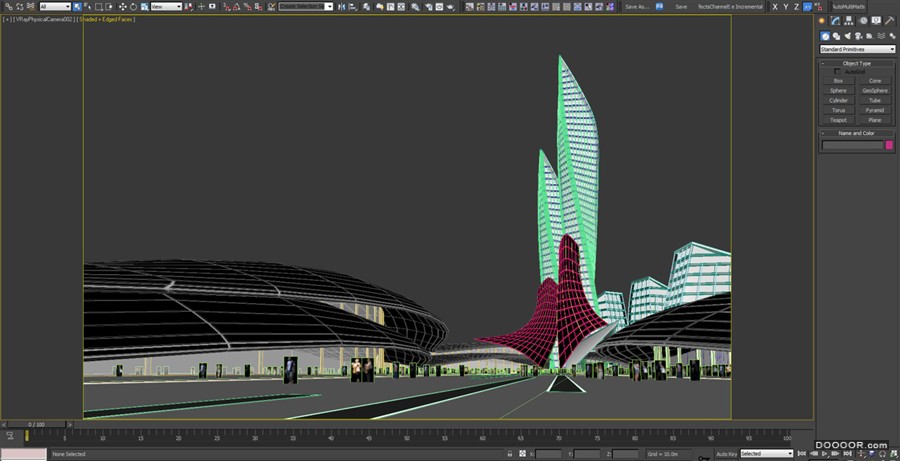Open Standard Primitives category dropdown
Screen dimensions: 900x461
(x=857, y=50)
